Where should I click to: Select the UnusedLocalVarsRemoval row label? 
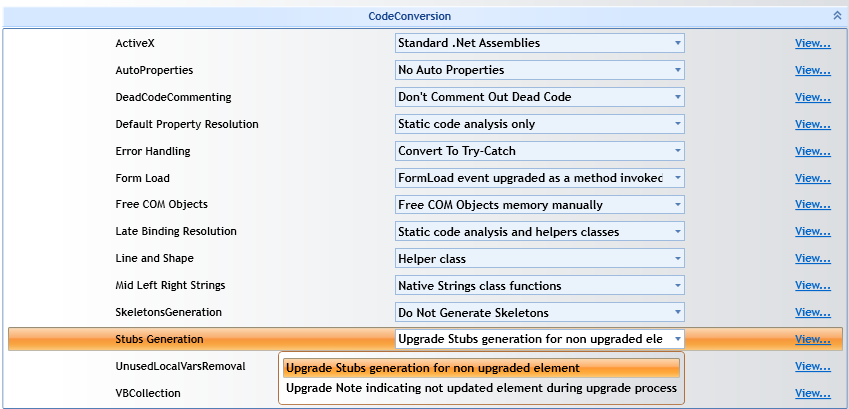pyautogui.click(x=180, y=366)
